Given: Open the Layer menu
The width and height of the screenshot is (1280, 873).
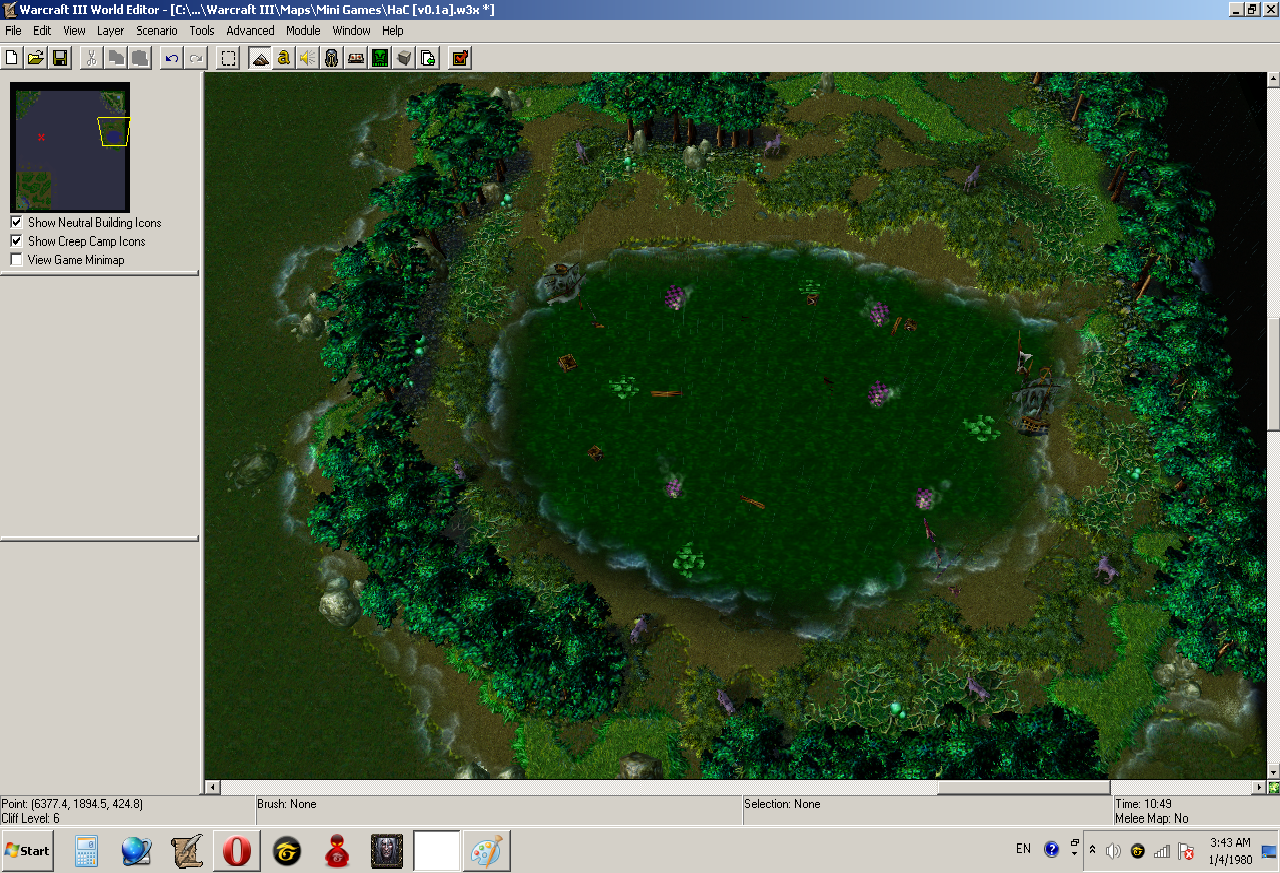Looking at the screenshot, I should (x=110, y=31).
